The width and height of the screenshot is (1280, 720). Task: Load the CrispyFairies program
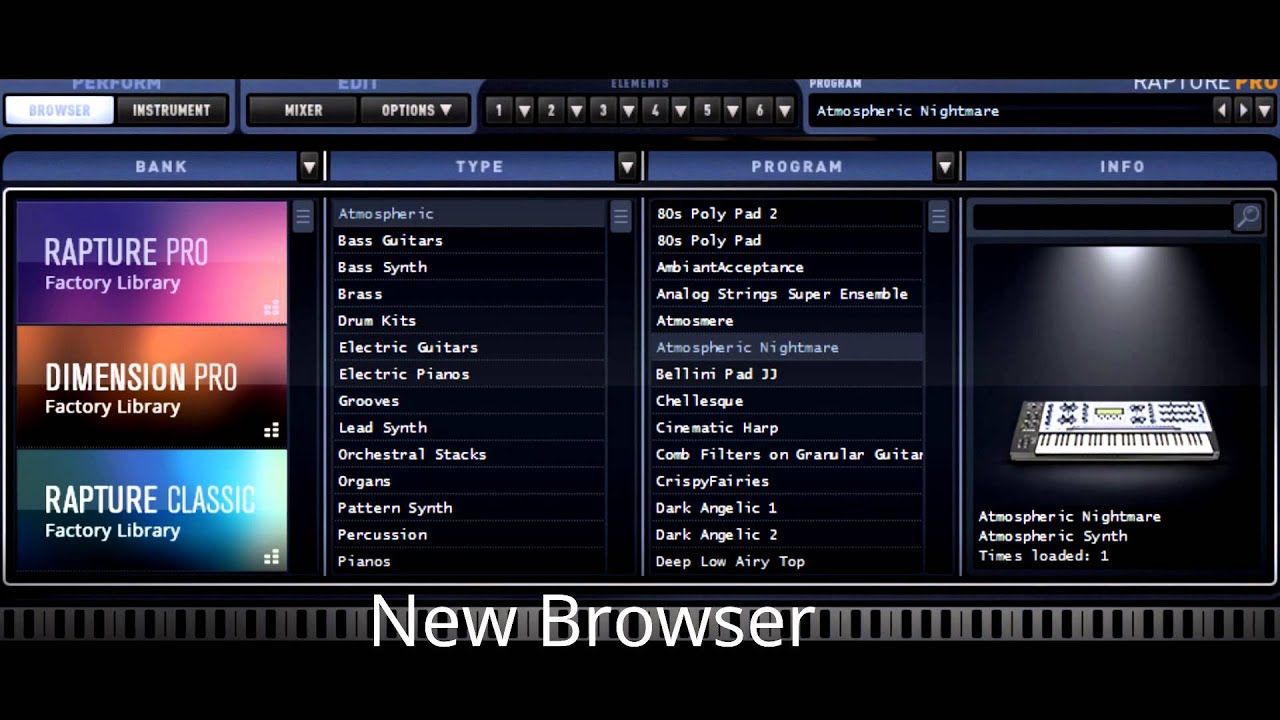coord(787,481)
